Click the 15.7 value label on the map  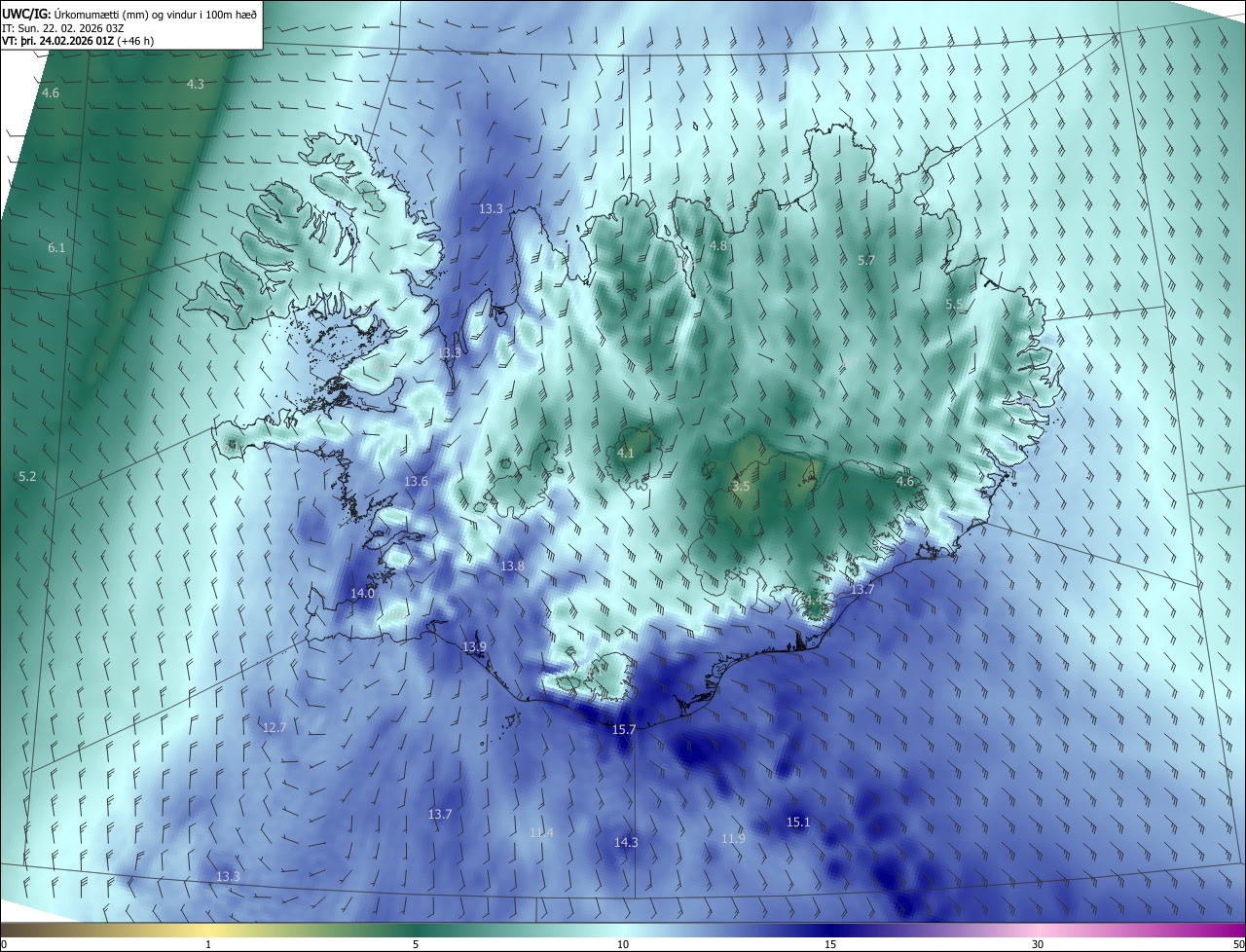pos(624,730)
